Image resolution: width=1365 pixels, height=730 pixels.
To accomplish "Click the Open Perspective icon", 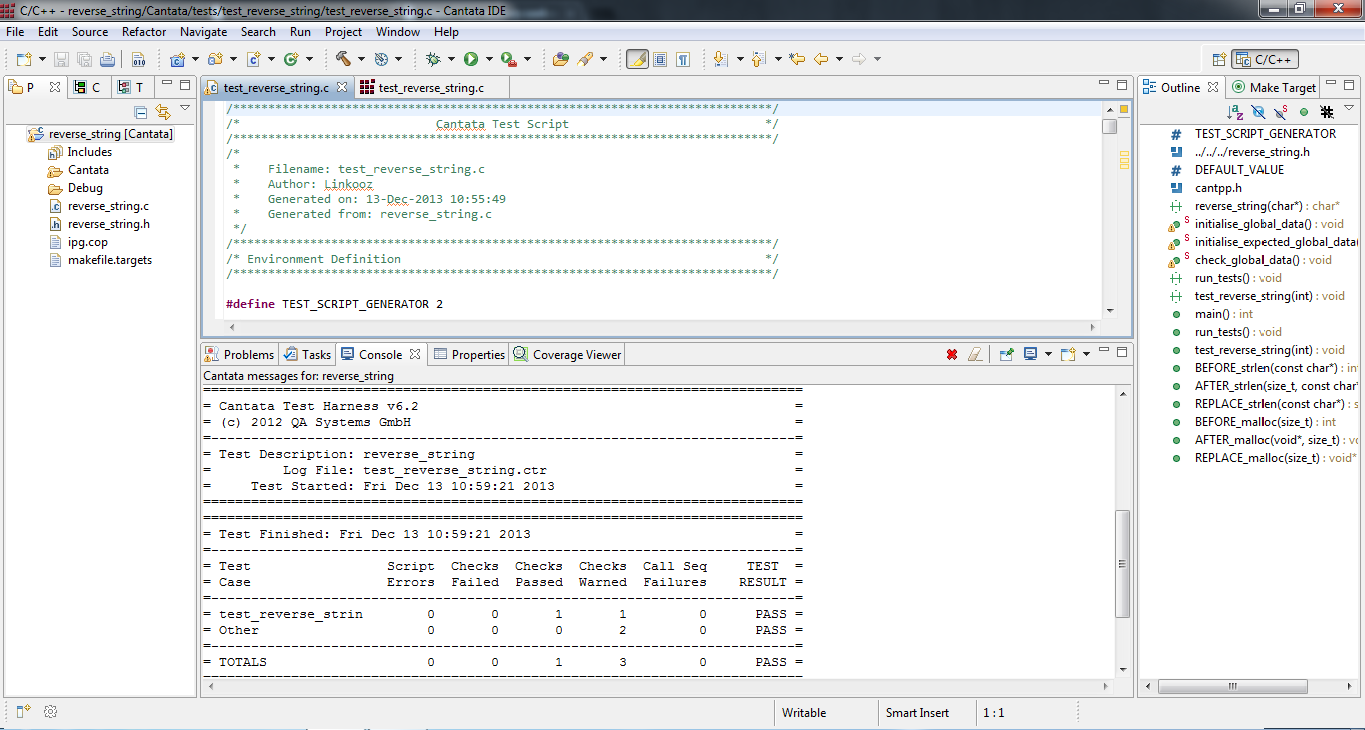I will (x=1219, y=60).
